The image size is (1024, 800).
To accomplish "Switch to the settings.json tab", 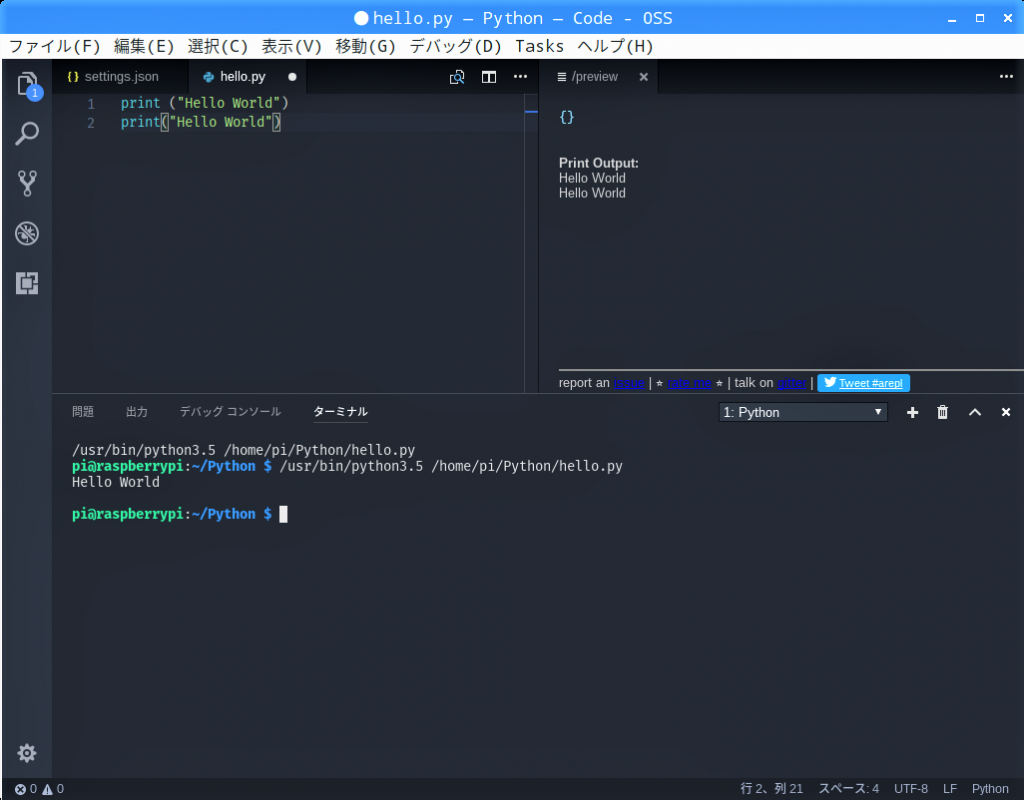I will (112, 77).
